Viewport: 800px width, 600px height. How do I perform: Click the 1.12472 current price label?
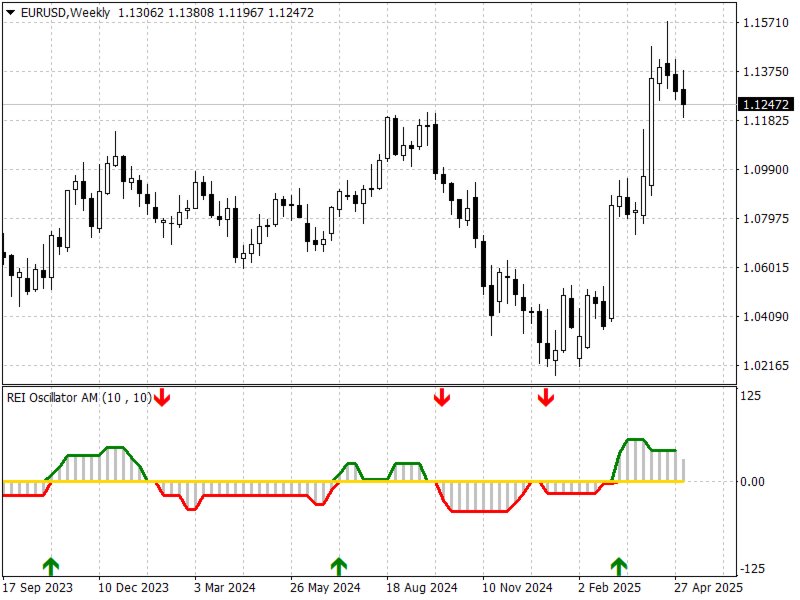click(766, 105)
